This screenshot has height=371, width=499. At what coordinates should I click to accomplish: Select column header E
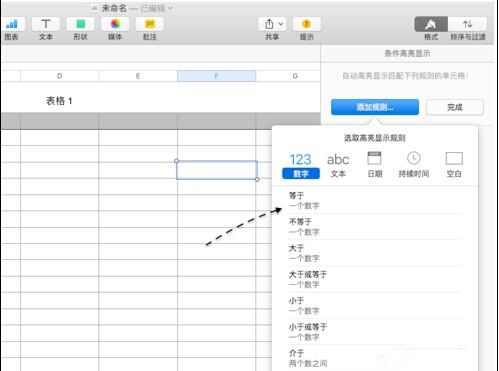138,76
